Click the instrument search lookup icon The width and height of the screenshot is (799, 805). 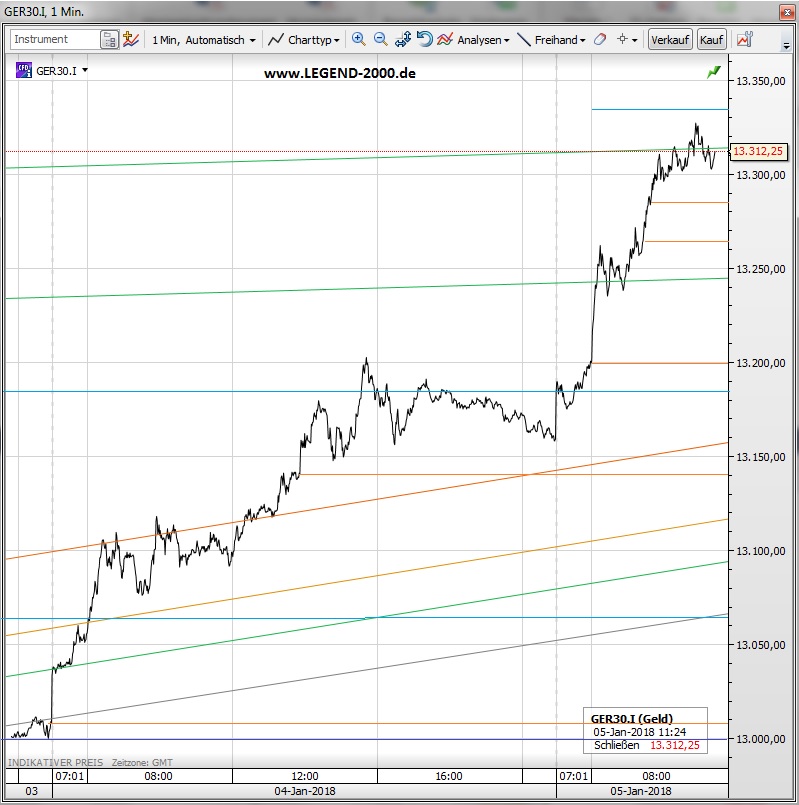point(109,40)
